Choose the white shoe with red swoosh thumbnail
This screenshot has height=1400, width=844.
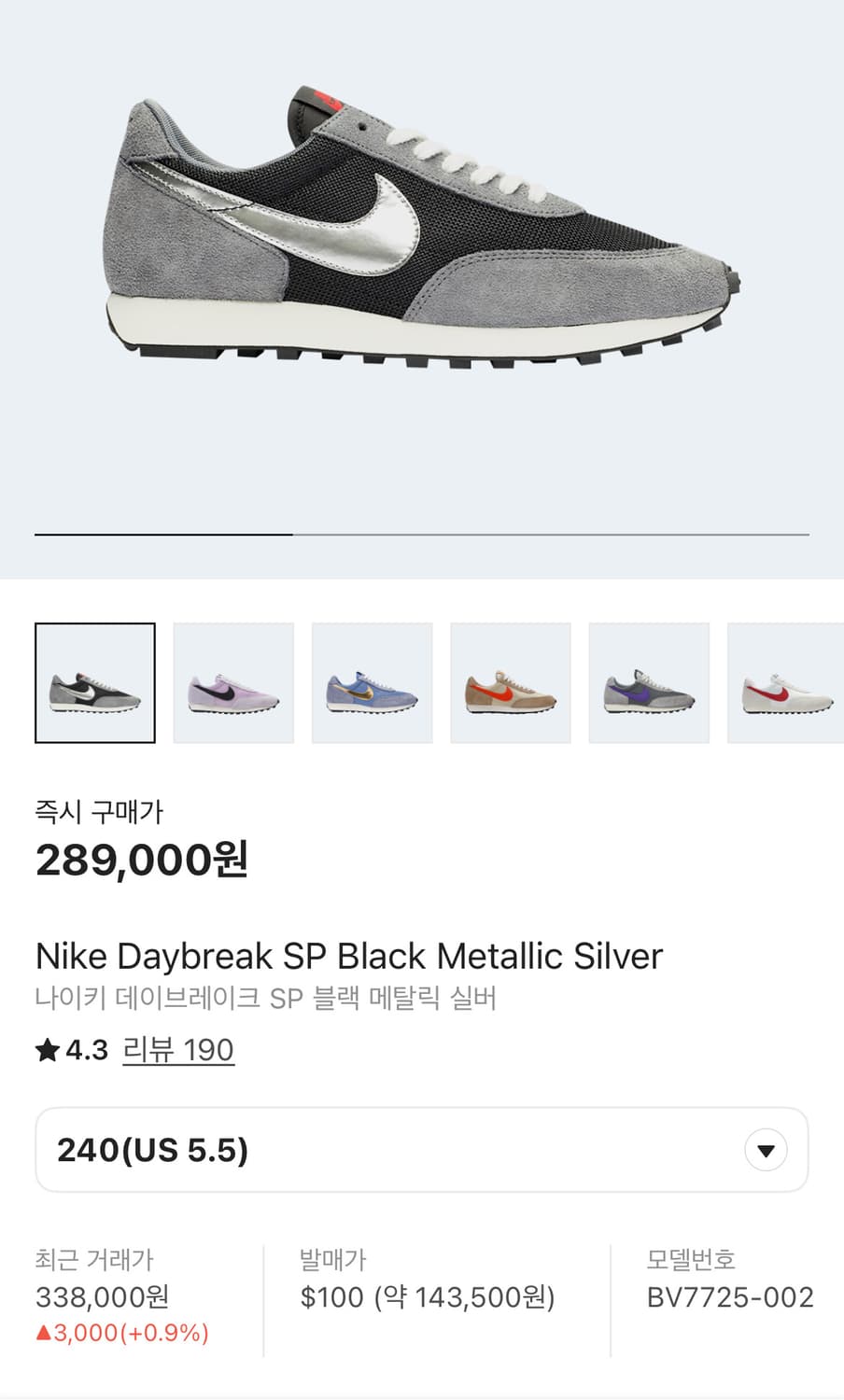[x=785, y=683]
